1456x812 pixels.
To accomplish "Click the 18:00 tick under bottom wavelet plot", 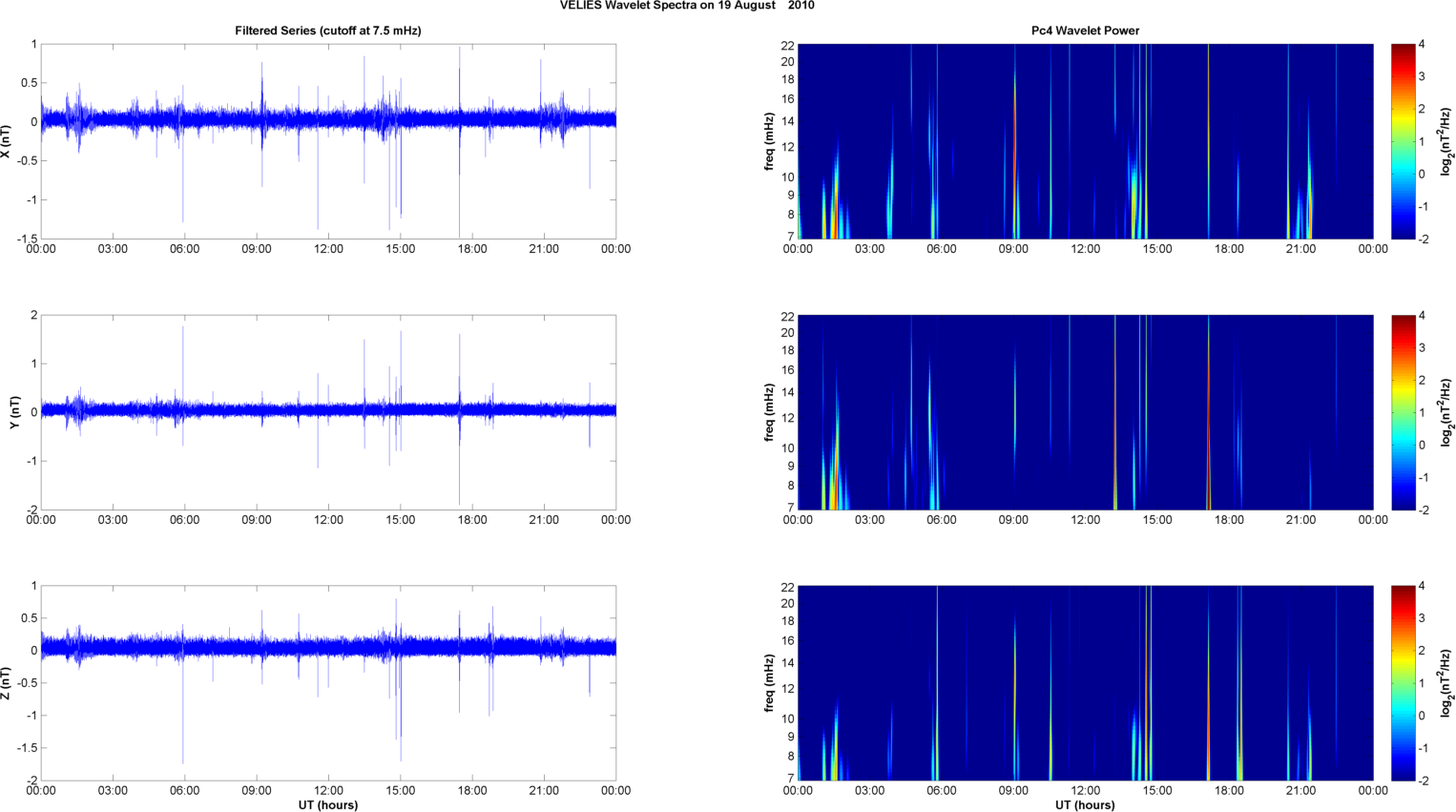I will point(1229,790).
